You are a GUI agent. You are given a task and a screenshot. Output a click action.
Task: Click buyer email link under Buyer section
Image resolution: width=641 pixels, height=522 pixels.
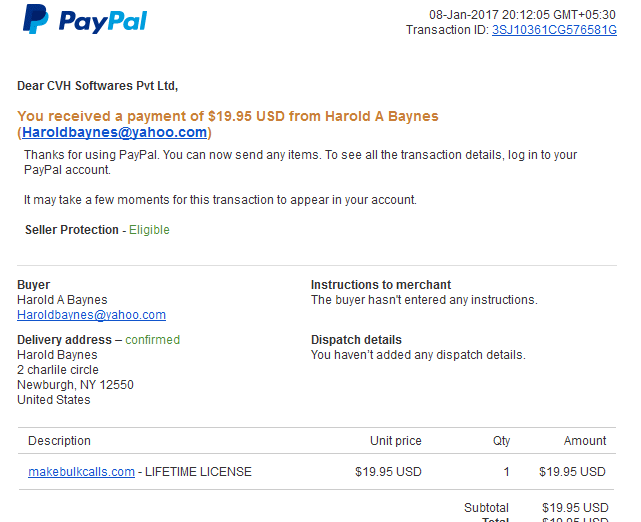pyautogui.click(x=92, y=315)
